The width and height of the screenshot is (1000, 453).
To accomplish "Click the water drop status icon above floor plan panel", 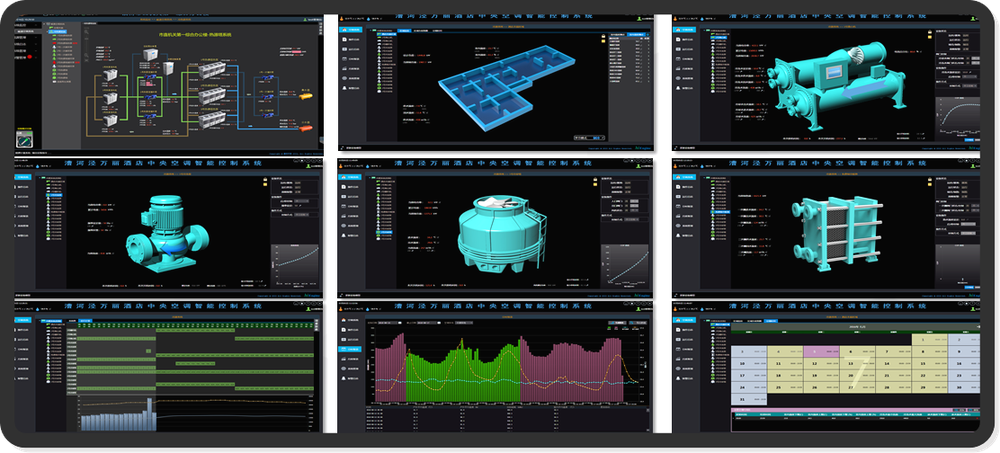I will point(369,19).
